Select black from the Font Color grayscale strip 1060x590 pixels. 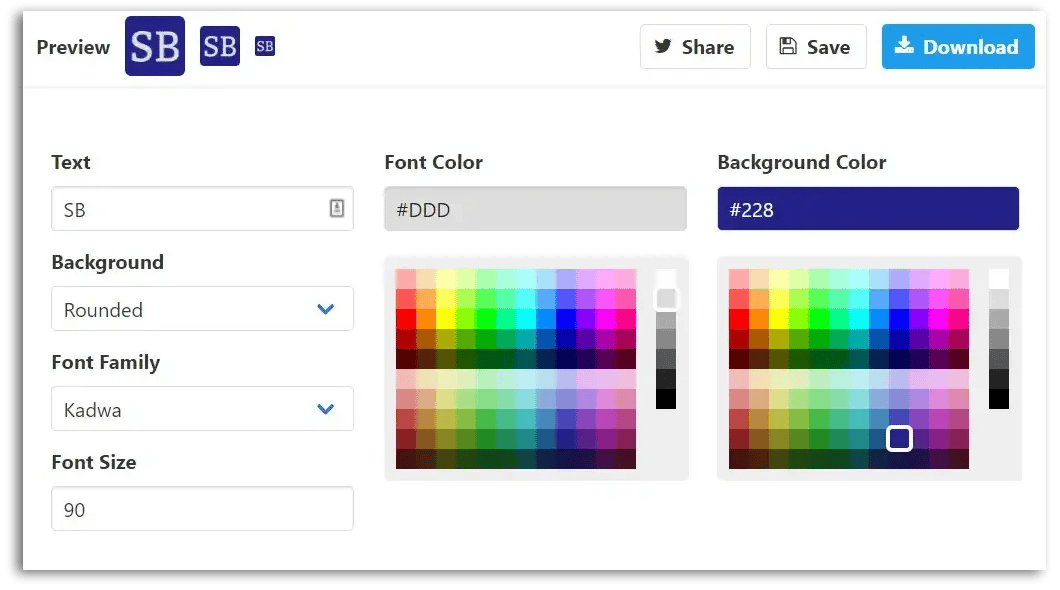[x=666, y=400]
